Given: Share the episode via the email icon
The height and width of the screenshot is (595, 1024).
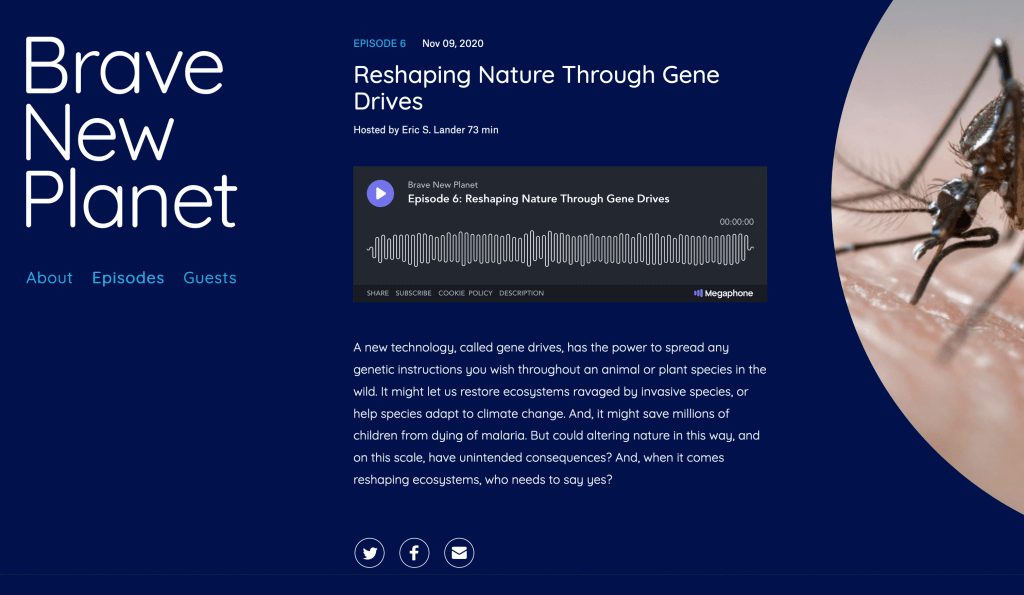Looking at the screenshot, I should (x=459, y=553).
